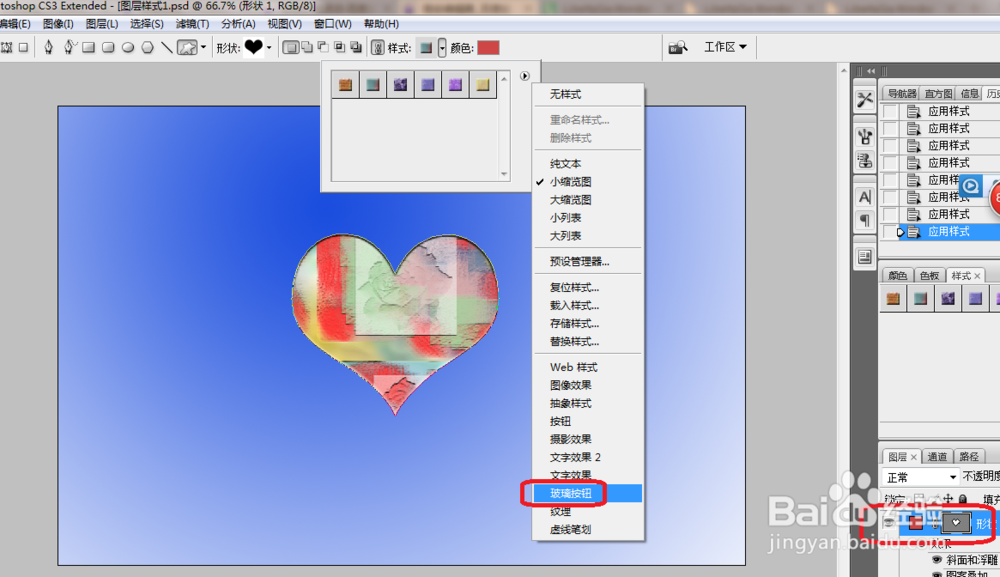Open the Tool Presets dock icon
Image resolution: width=1000 pixels, height=577 pixels.
click(865, 99)
